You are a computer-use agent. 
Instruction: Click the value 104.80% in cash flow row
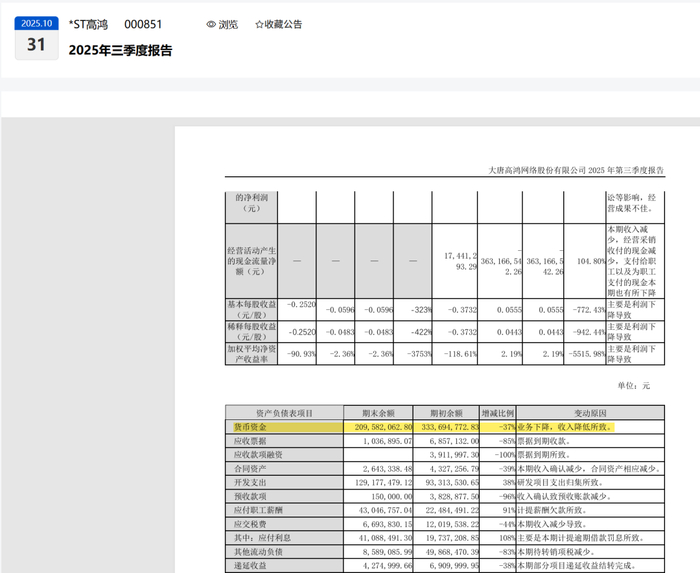pyautogui.click(x=591, y=261)
